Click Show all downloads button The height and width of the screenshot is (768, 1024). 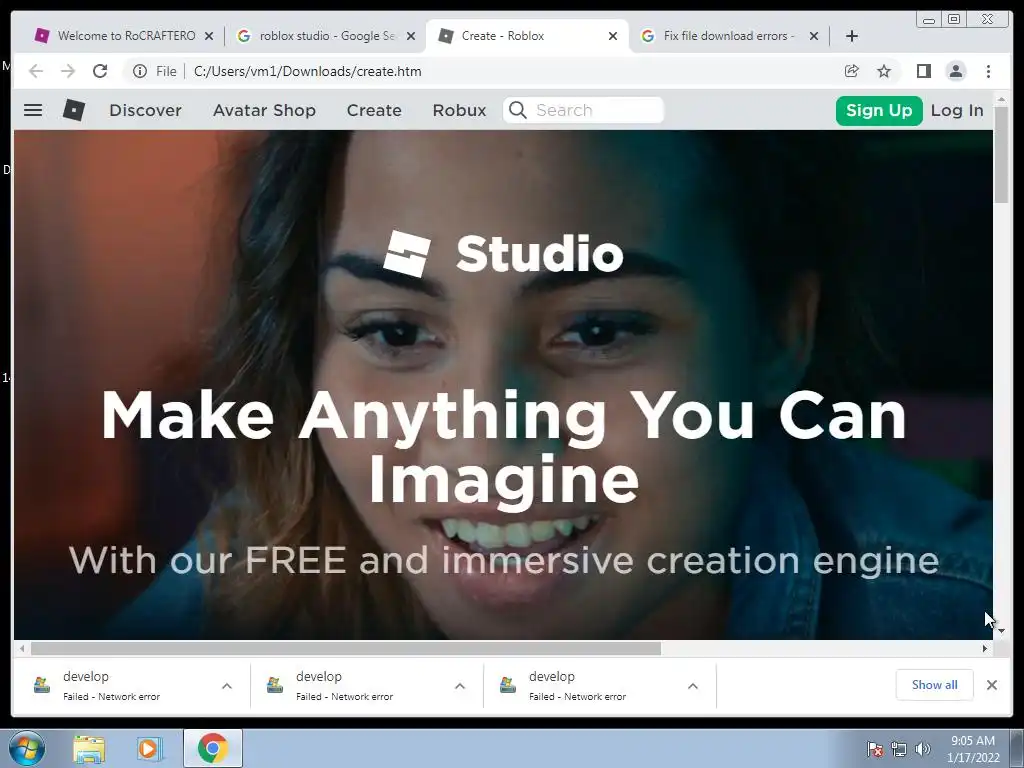point(935,684)
